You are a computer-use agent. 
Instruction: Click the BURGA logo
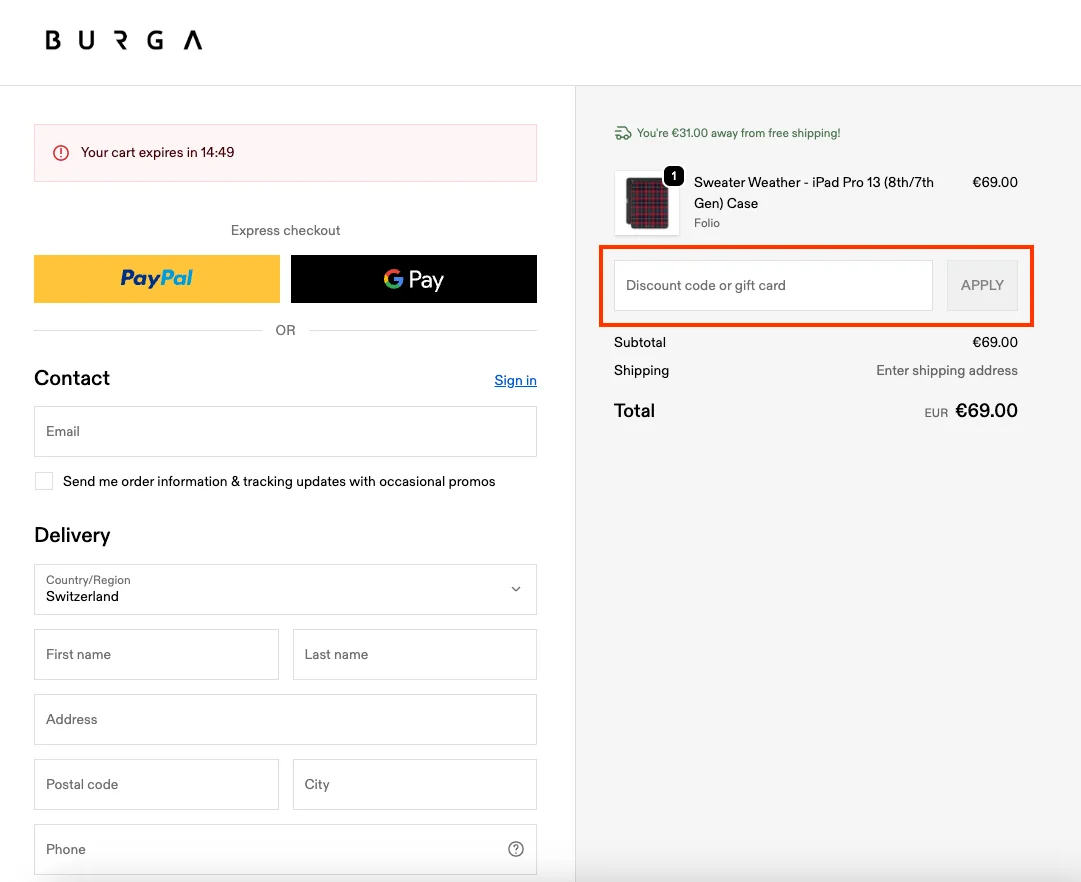click(x=124, y=41)
